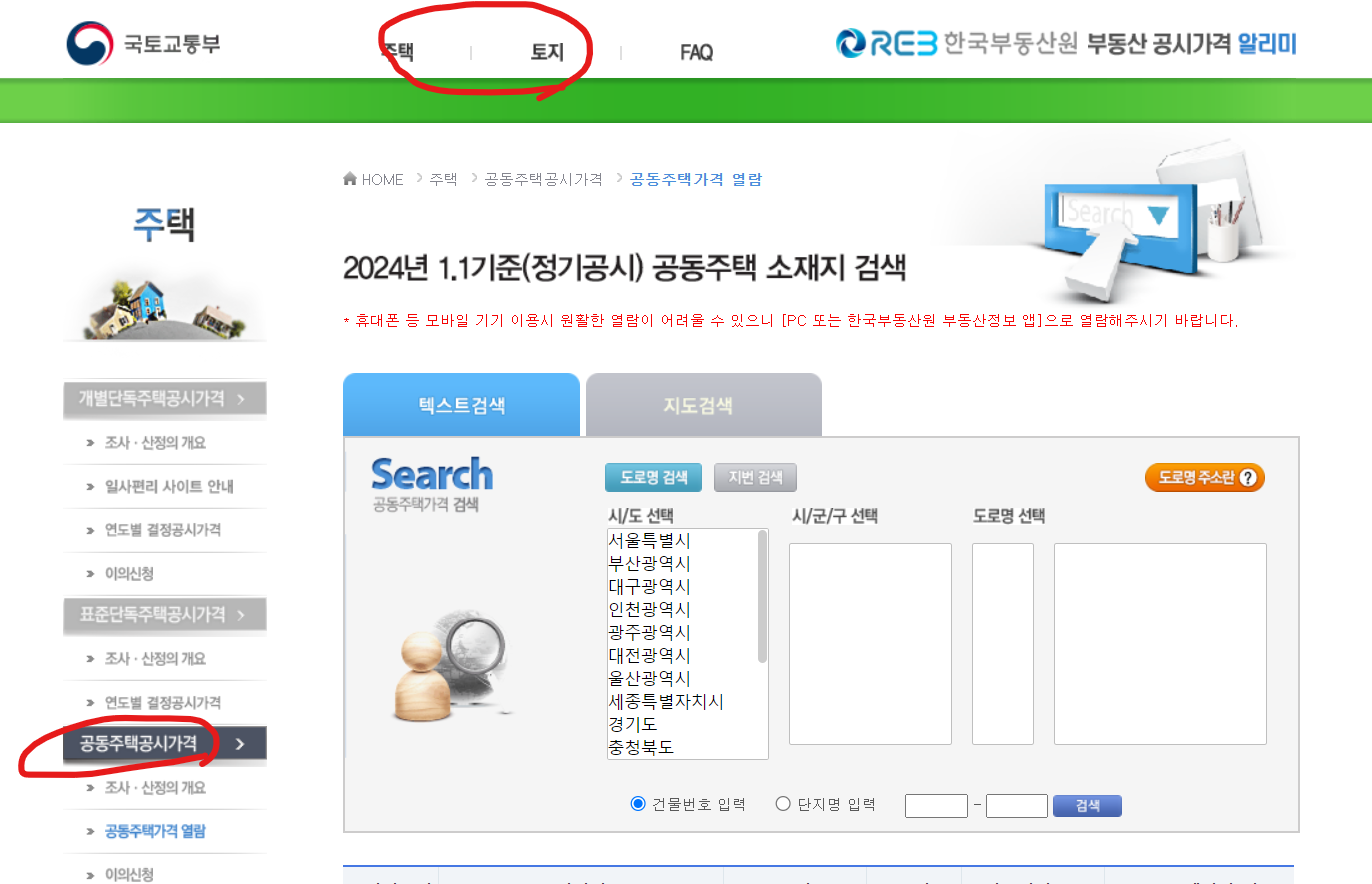Open 연도별 결정공시가격 under 표준단독주택공시가격
Viewport: 1372px width, 884px height.
pyautogui.click(x=163, y=702)
